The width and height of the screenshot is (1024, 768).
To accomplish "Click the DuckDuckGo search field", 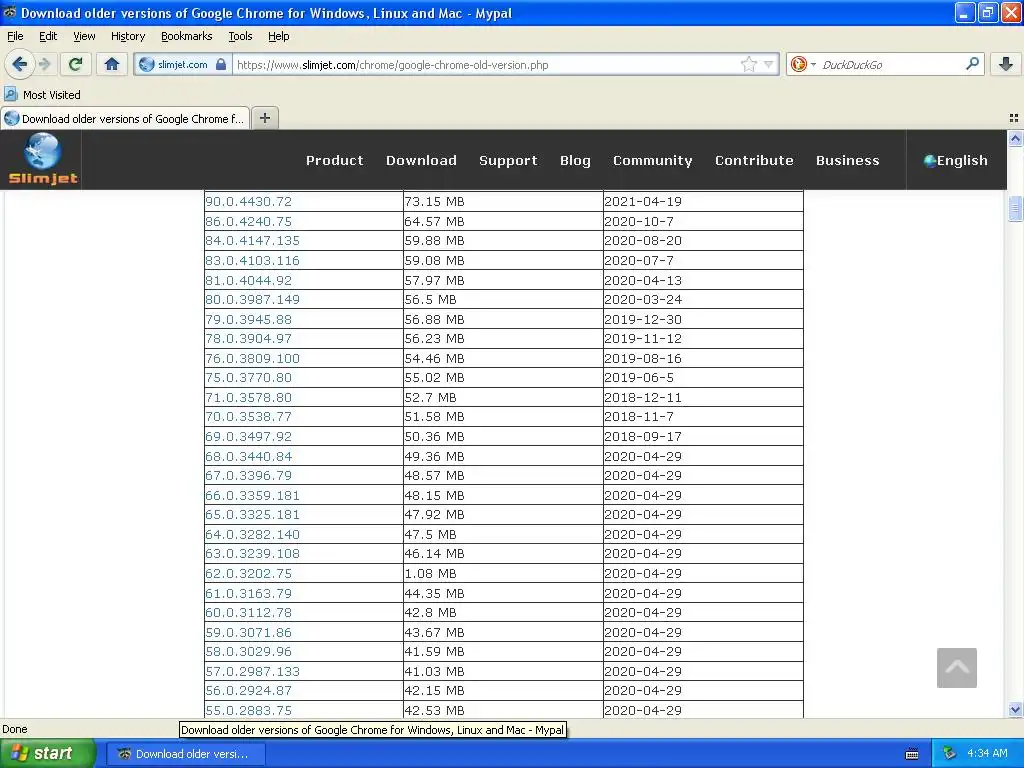I will (x=890, y=65).
